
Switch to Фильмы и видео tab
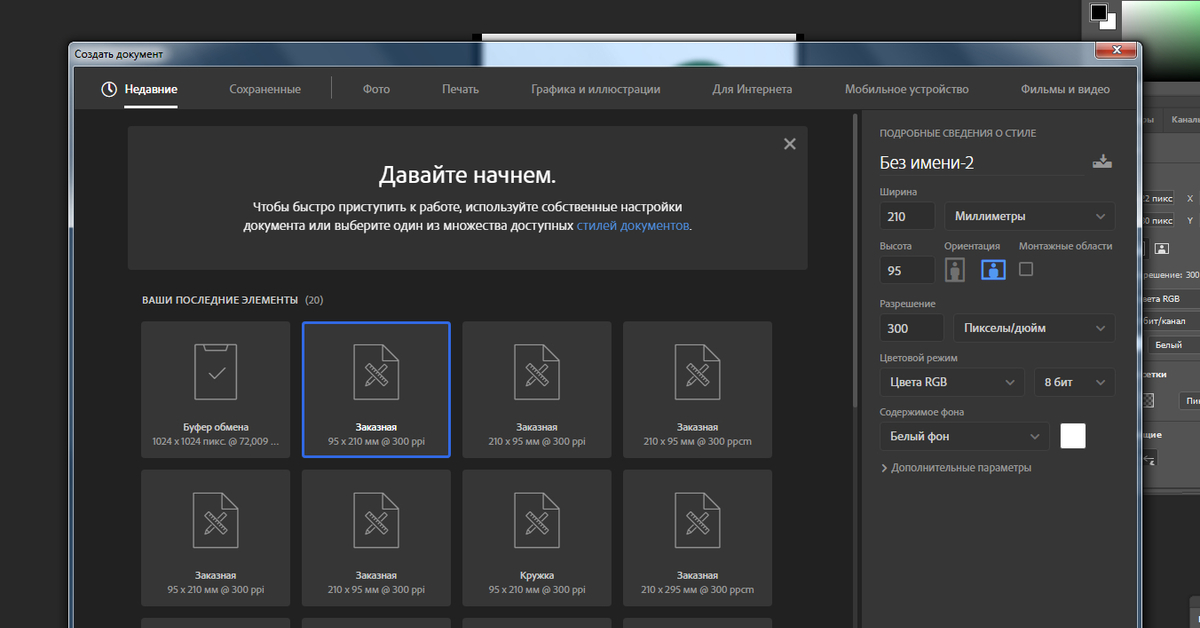pyautogui.click(x=1065, y=89)
